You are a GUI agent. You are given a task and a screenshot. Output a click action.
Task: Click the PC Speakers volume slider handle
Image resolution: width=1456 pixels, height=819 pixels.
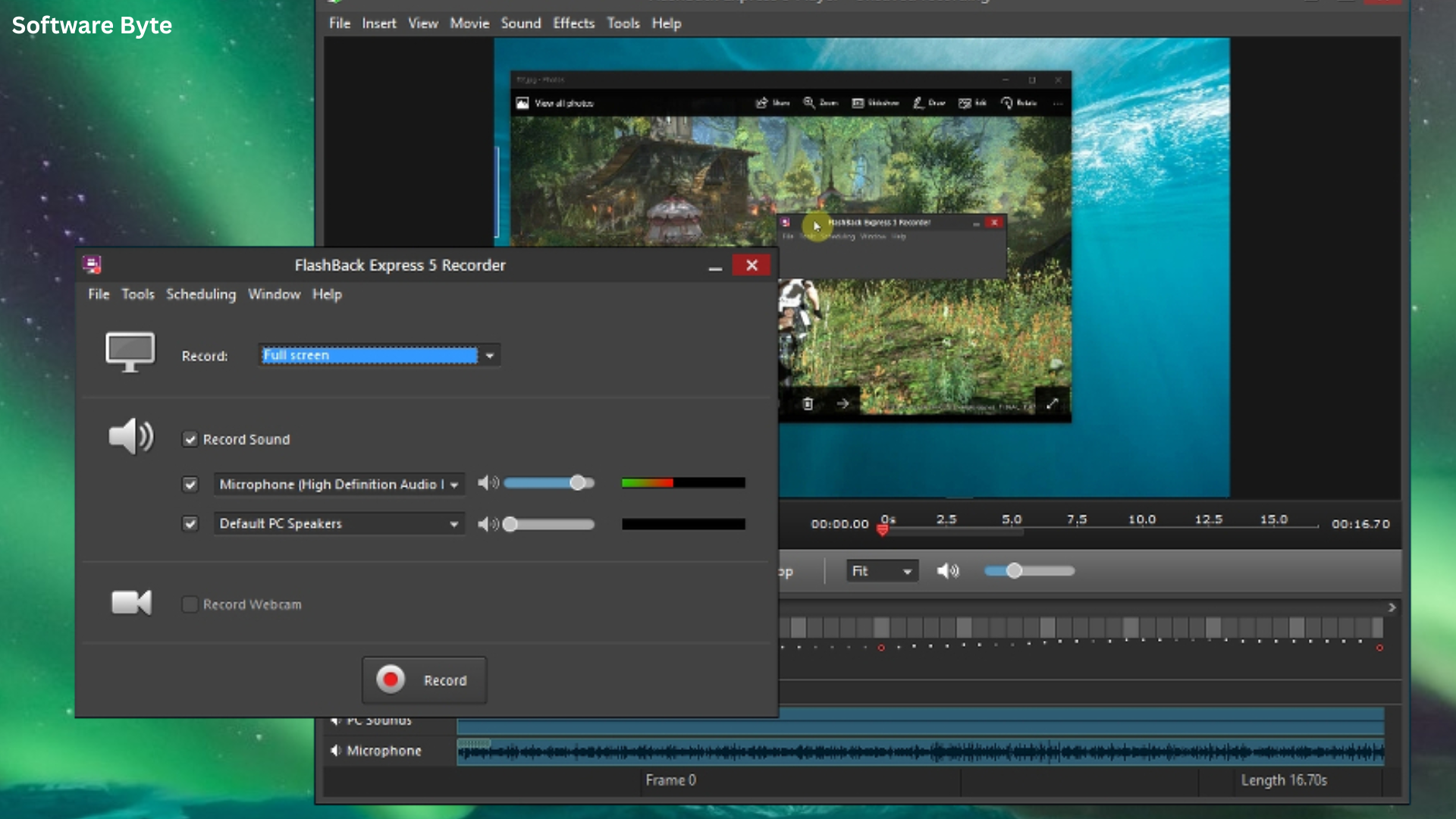point(510,524)
